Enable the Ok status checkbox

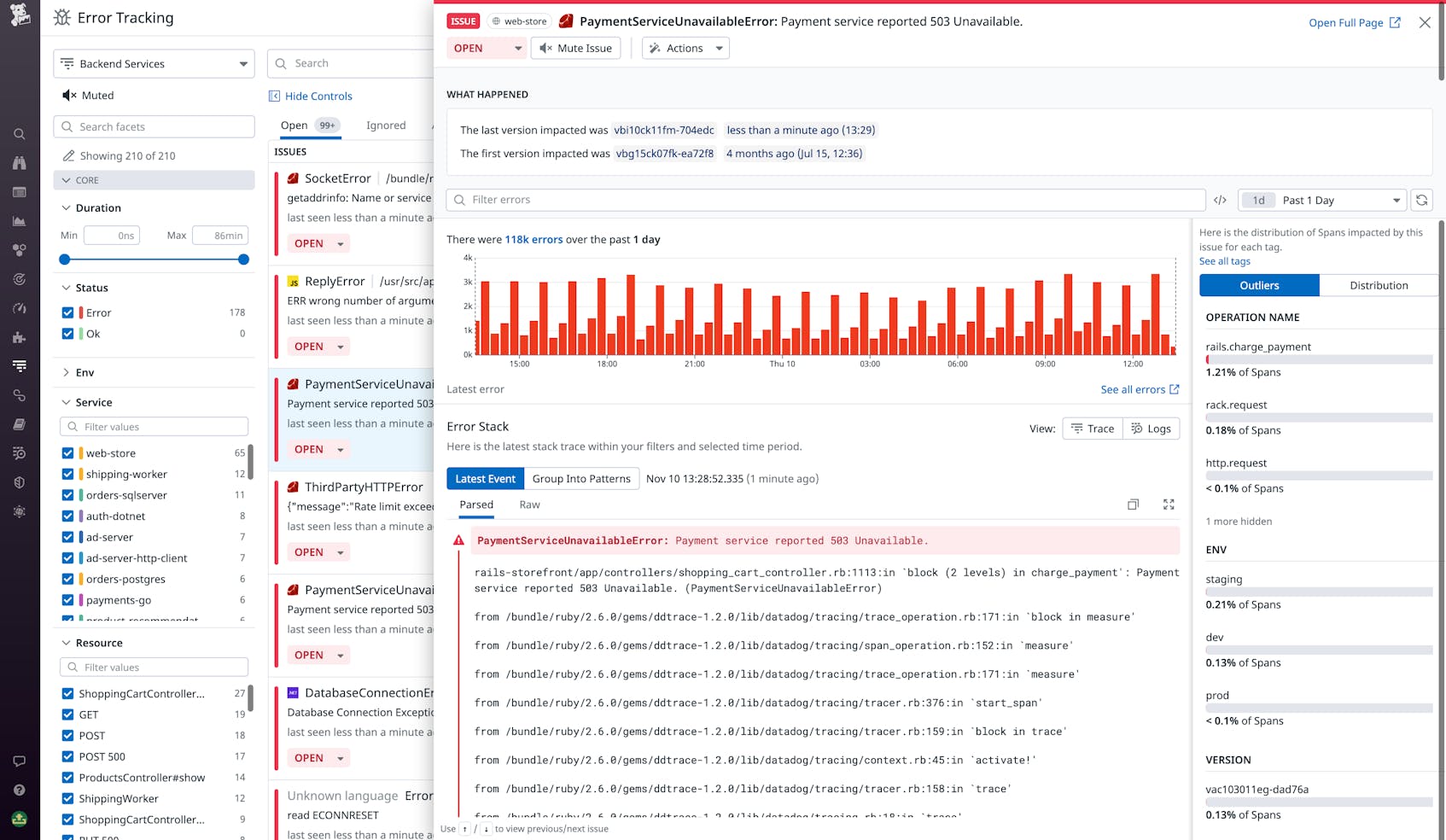(x=67, y=334)
